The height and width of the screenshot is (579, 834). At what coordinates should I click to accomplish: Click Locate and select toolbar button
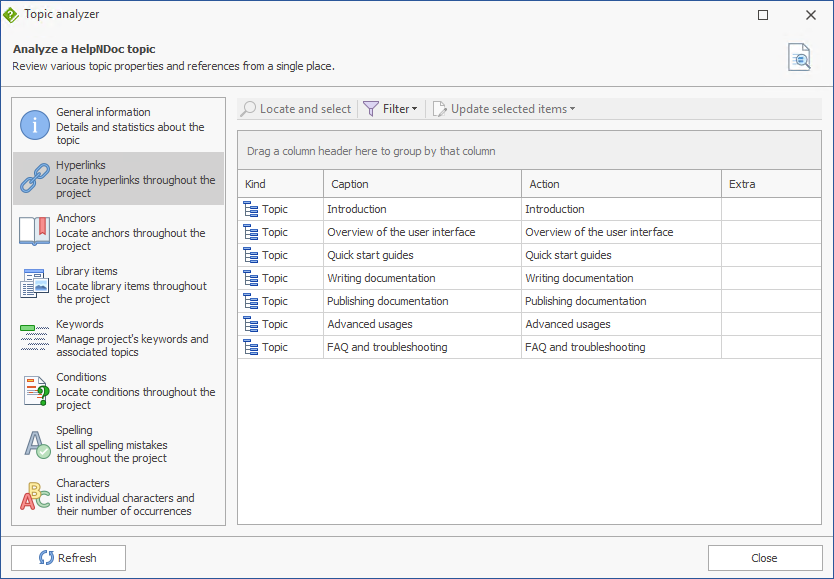pos(296,109)
